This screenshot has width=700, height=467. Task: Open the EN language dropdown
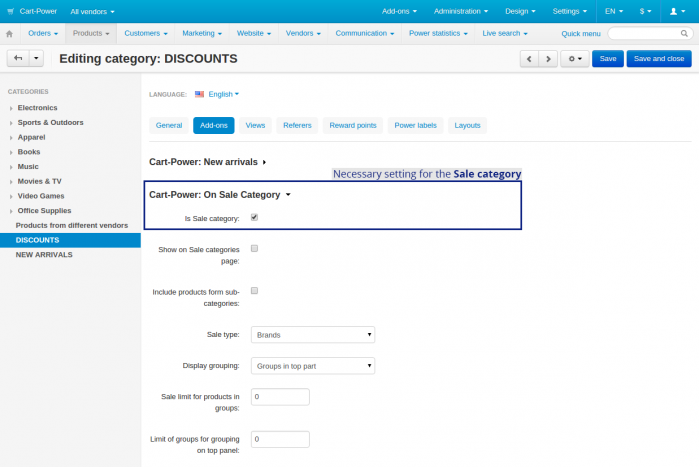[x=614, y=11]
